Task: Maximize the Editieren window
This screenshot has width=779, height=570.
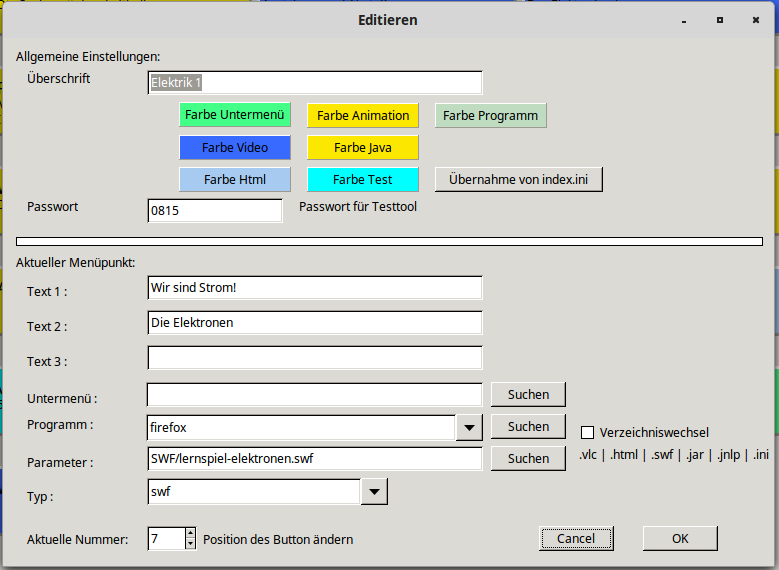Action: [719, 20]
